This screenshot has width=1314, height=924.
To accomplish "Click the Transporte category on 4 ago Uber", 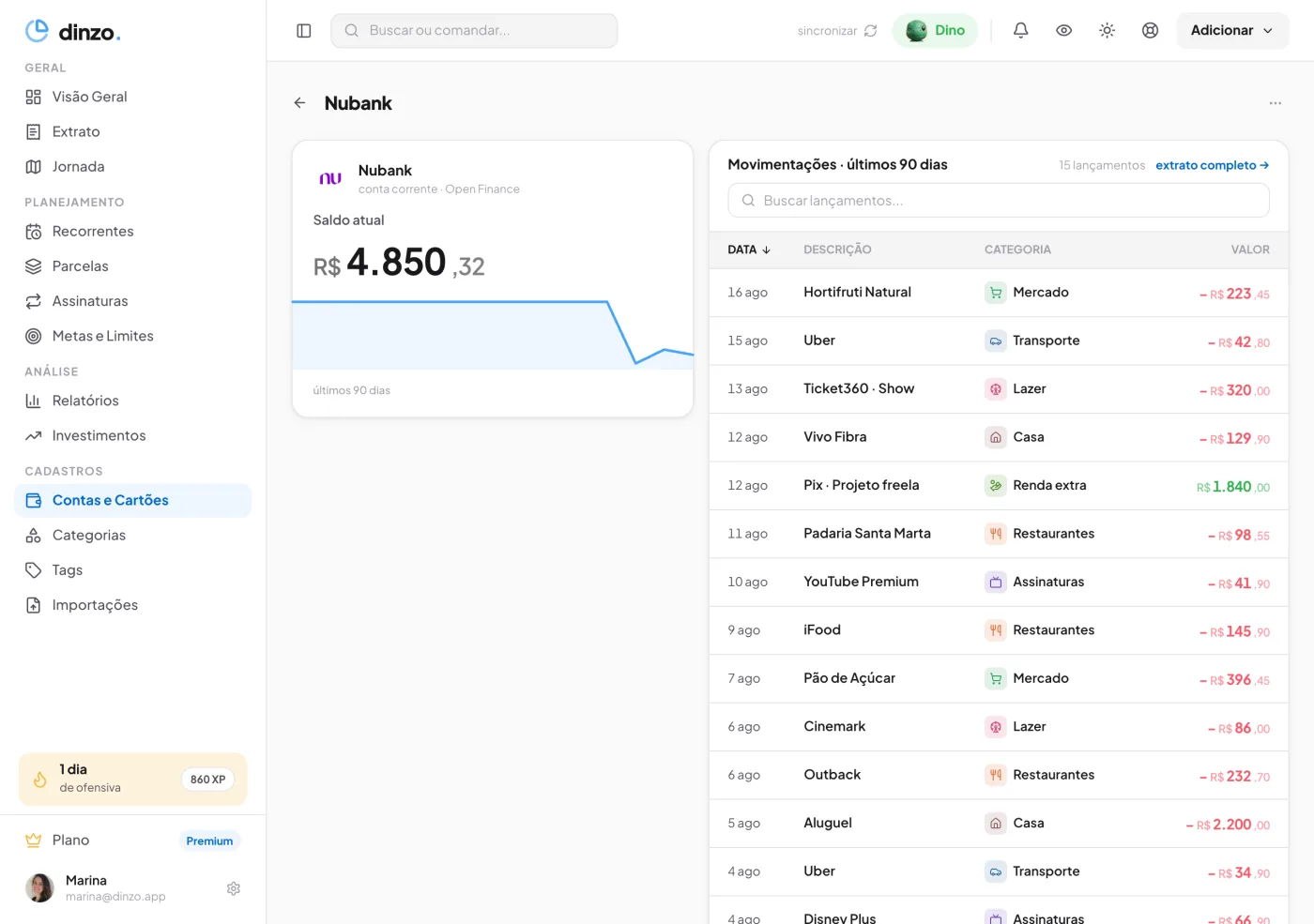I will 1032,871.
